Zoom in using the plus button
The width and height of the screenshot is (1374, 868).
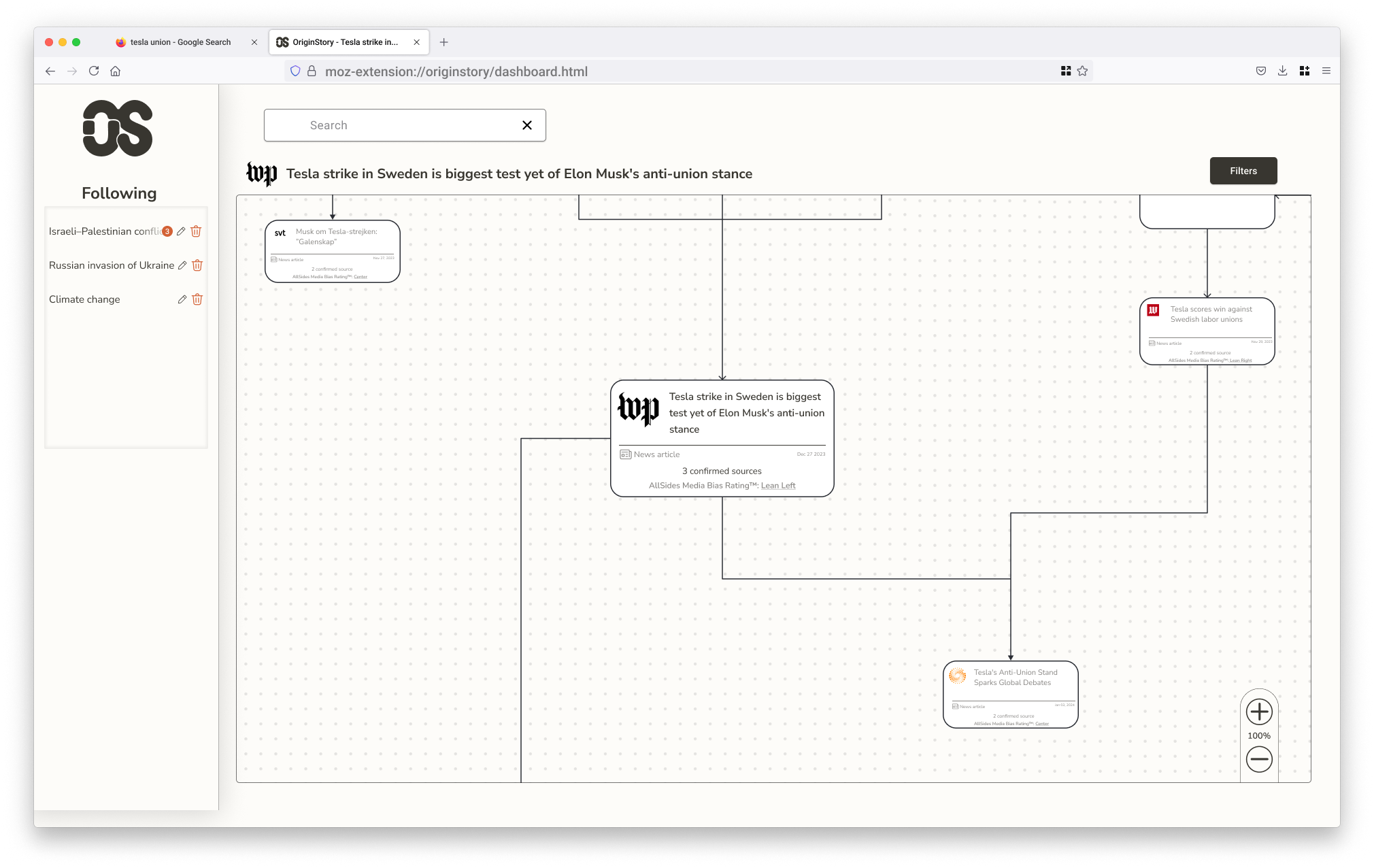coord(1259,712)
